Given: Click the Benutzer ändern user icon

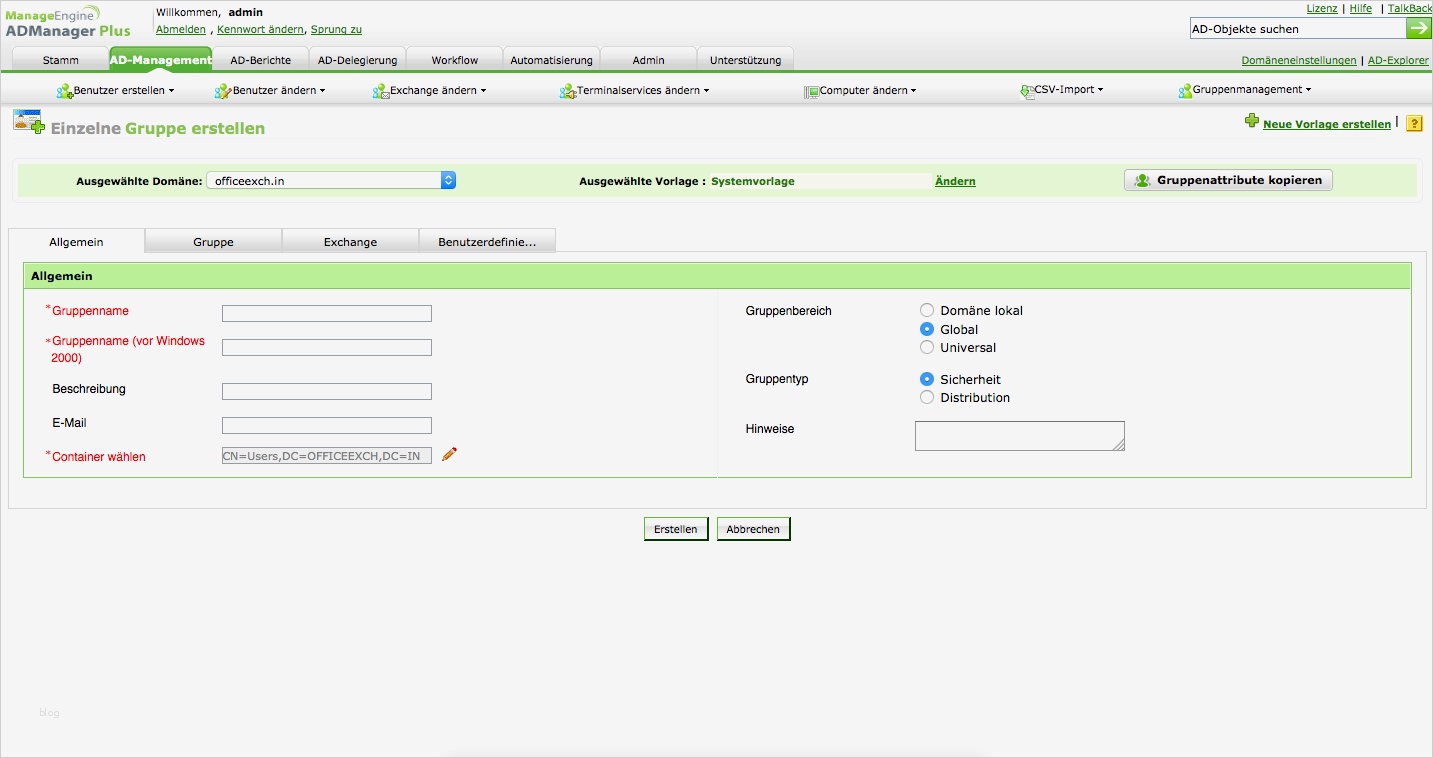Looking at the screenshot, I should 223,91.
